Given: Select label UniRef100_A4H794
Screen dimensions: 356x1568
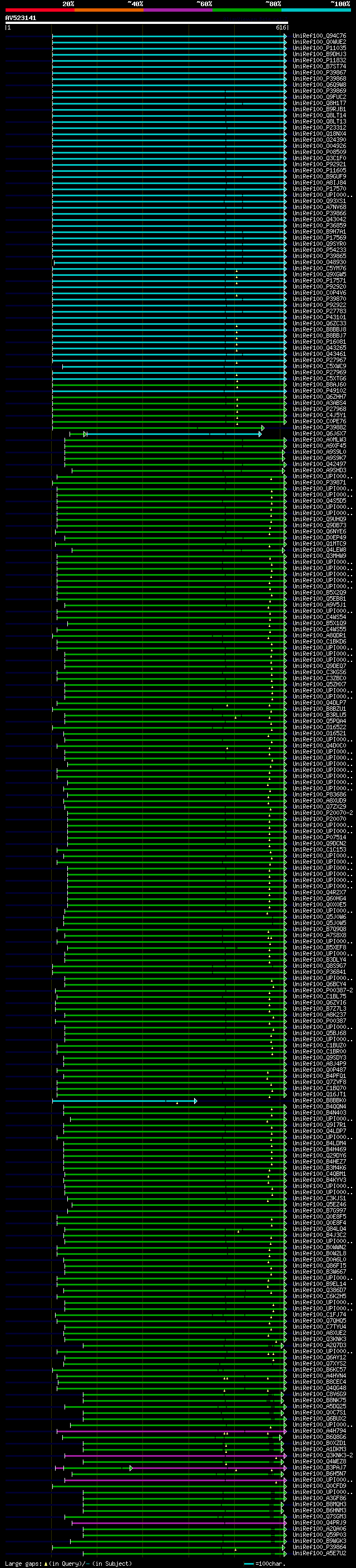Looking at the screenshot, I should tap(319, 1431).
